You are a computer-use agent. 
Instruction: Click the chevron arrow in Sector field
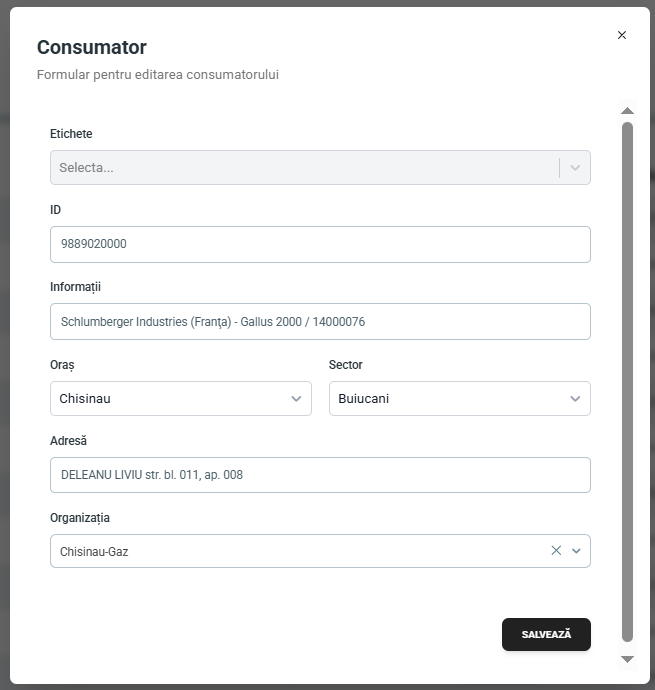click(x=575, y=399)
